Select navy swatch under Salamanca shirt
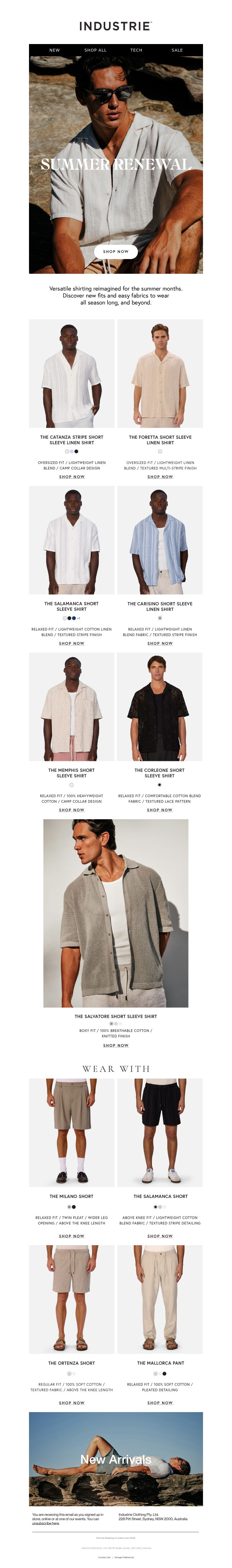The image size is (232, 1568). (74, 618)
